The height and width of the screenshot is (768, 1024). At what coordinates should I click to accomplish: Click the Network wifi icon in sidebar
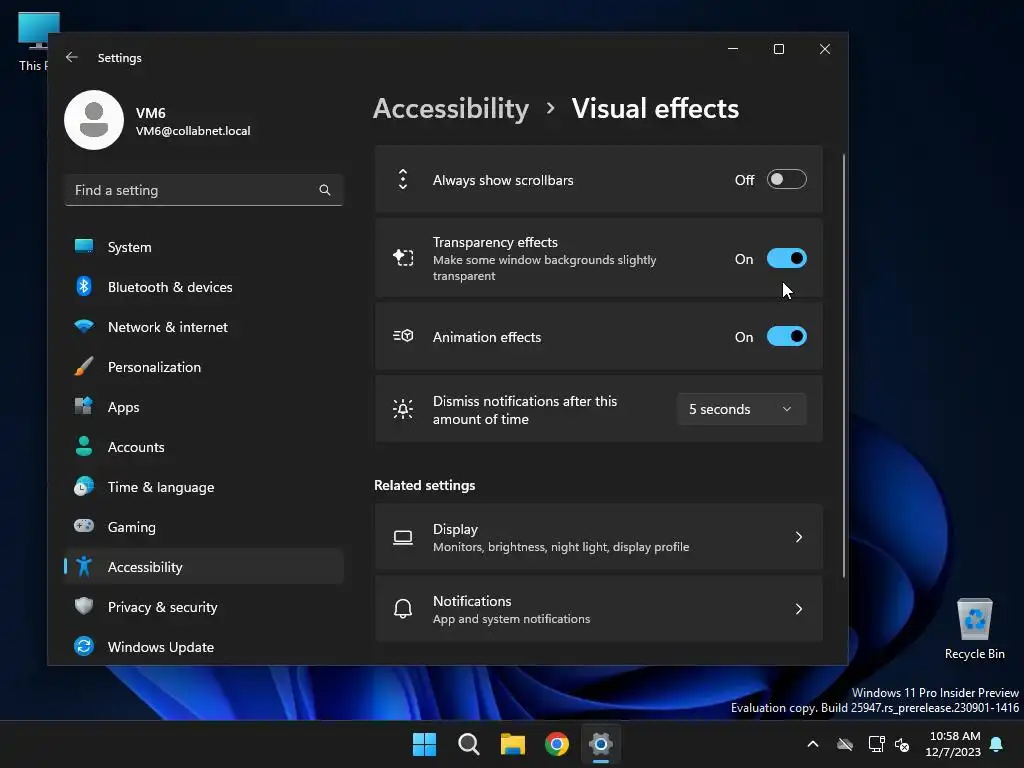click(x=84, y=326)
